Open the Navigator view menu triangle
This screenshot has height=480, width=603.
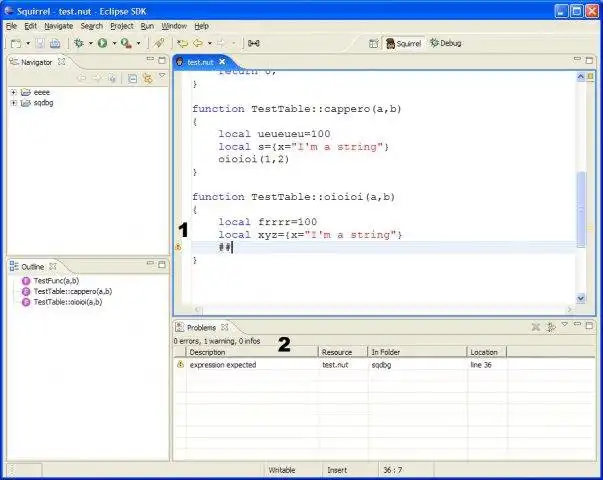pos(162,76)
